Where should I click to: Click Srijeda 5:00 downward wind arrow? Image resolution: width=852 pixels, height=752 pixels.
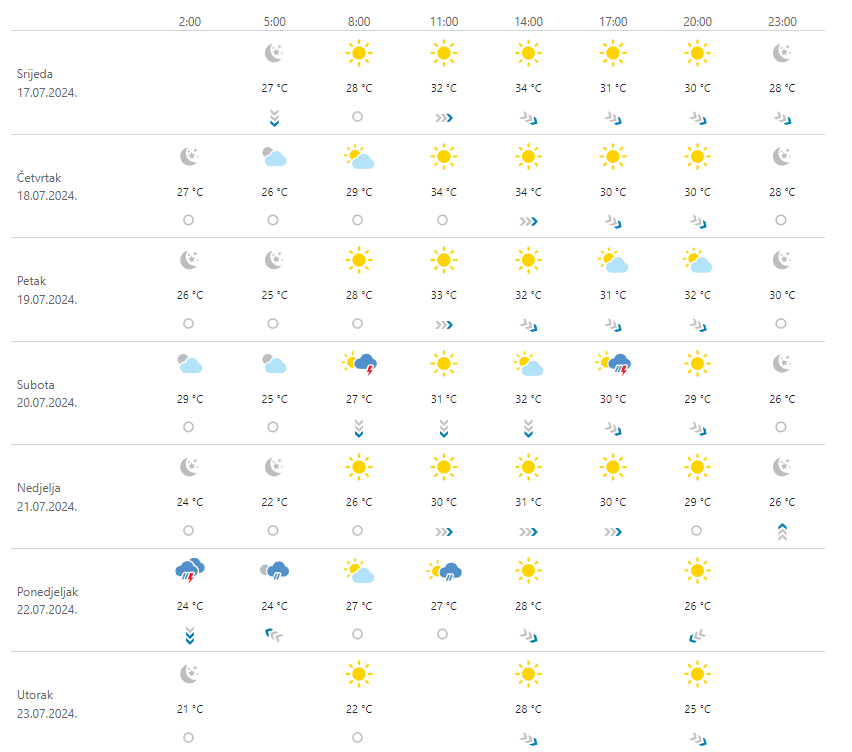274,118
